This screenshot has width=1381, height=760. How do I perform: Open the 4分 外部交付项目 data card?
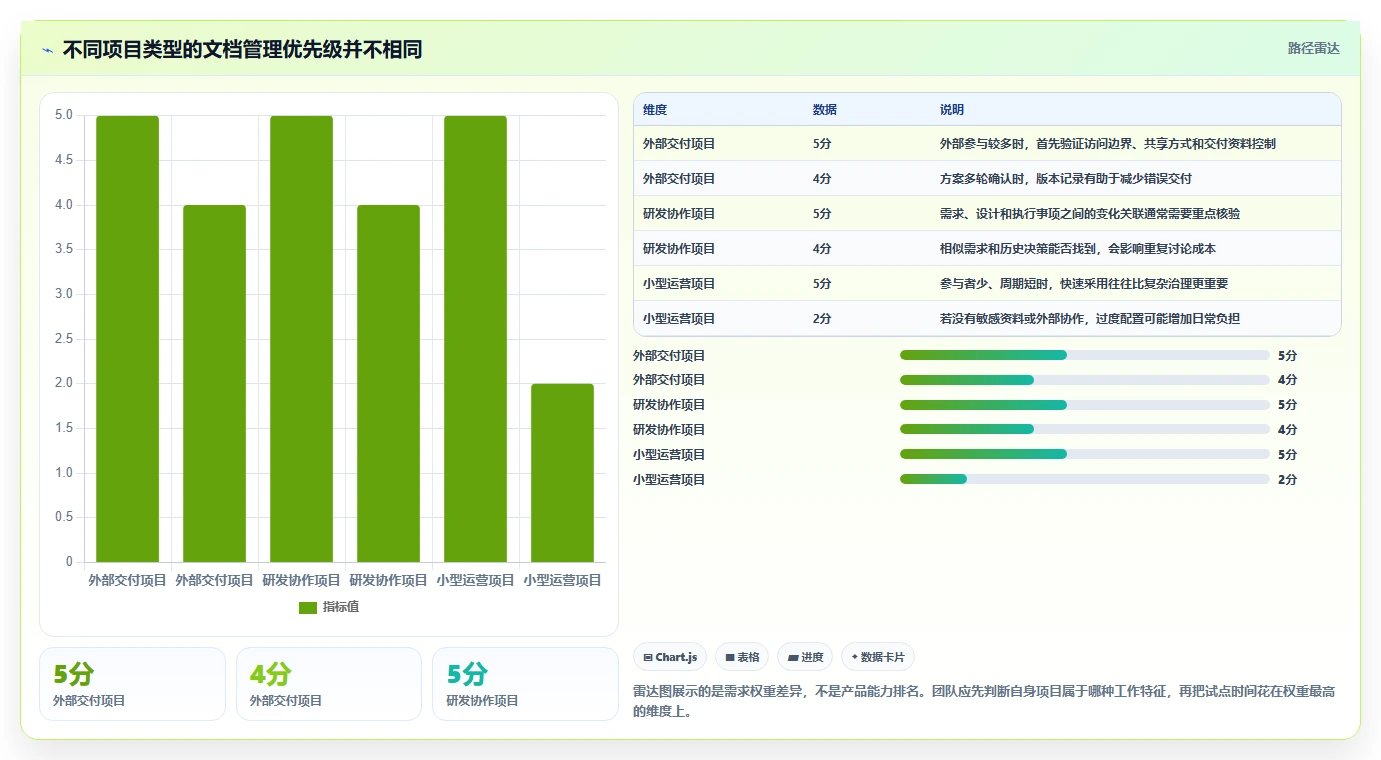pos(329,684)
